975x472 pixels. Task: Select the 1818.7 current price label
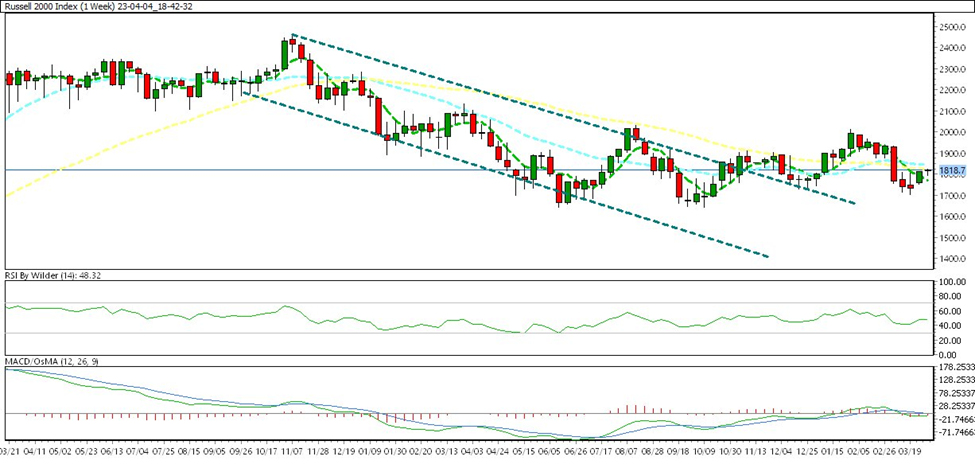(x=953, y=170)
